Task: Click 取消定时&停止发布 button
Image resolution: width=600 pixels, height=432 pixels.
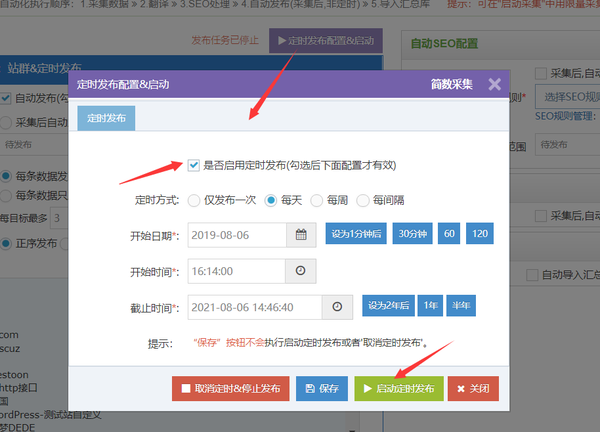Action: (x=230, y=388)
